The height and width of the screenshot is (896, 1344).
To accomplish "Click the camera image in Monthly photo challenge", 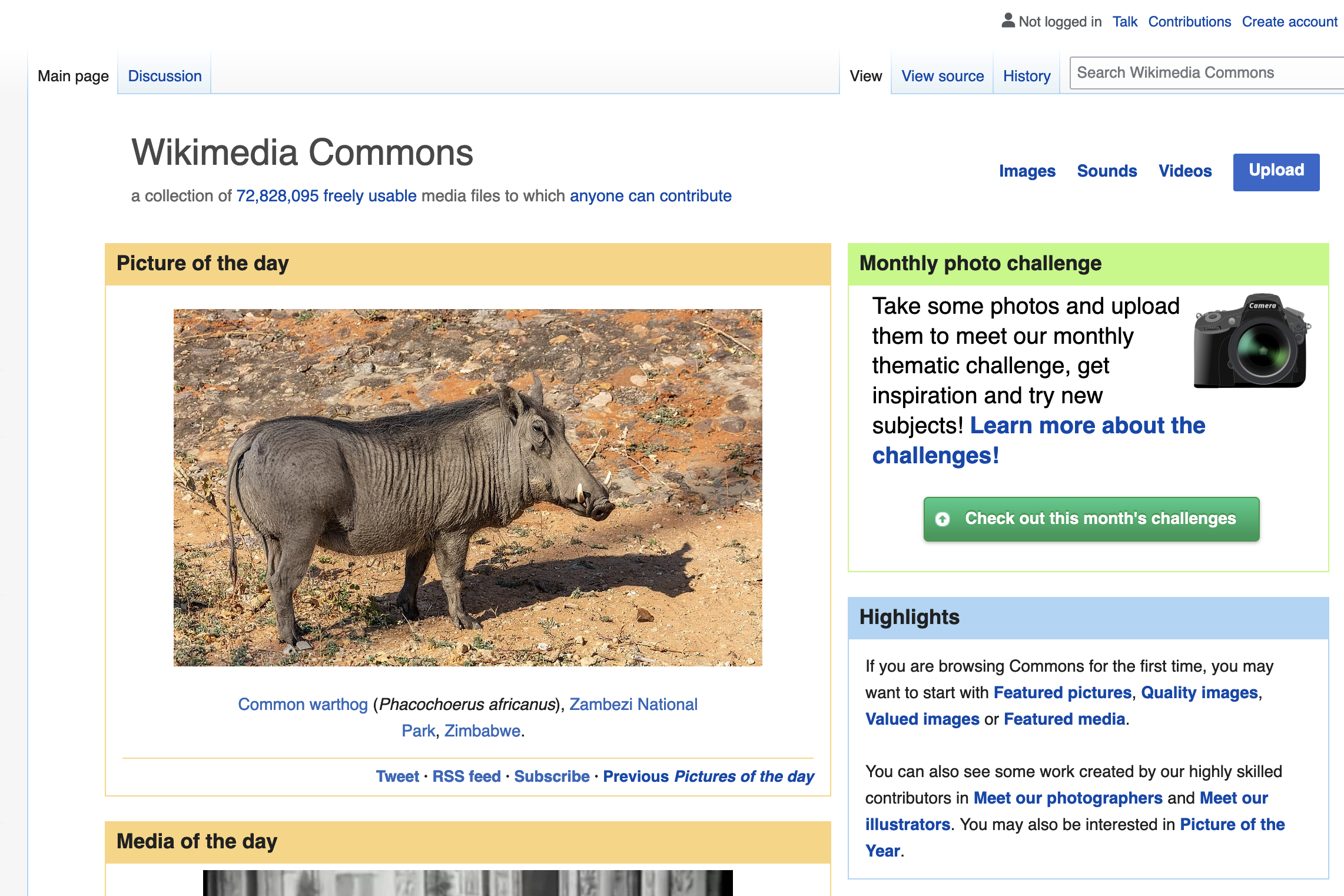I will click(x=1252, y=340).
